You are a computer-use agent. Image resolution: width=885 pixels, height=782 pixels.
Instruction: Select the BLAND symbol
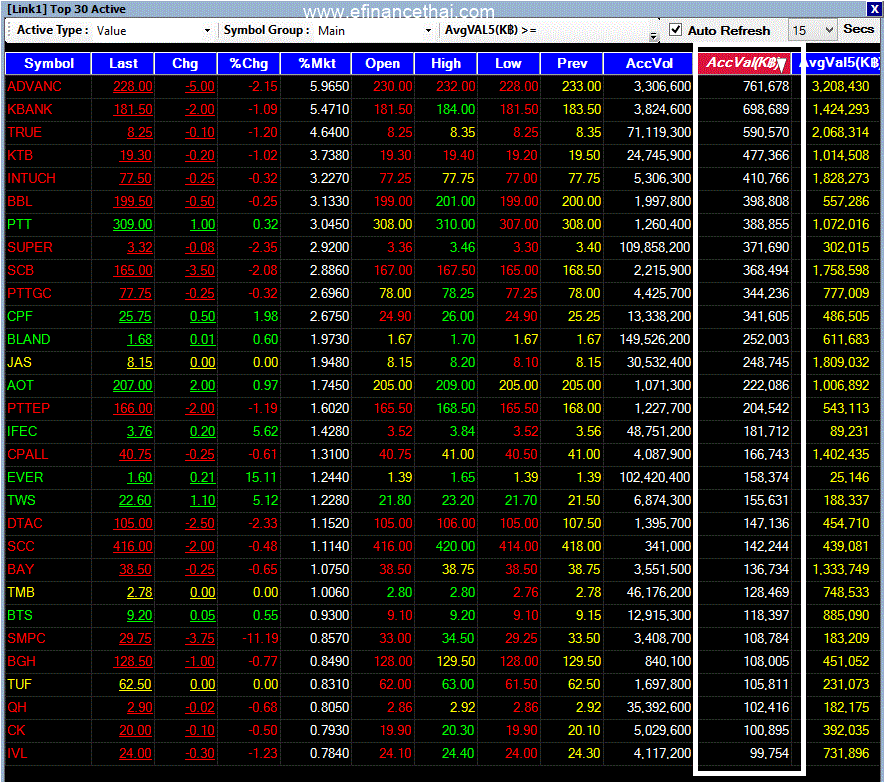point(29,339)
